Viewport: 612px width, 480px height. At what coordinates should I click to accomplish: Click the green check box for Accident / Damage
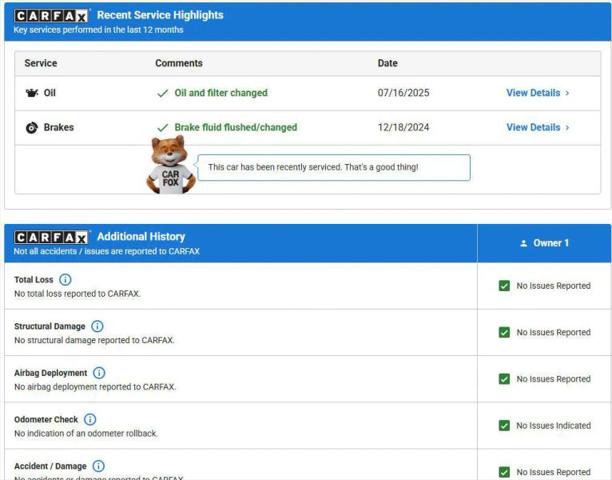coord(504,472)
